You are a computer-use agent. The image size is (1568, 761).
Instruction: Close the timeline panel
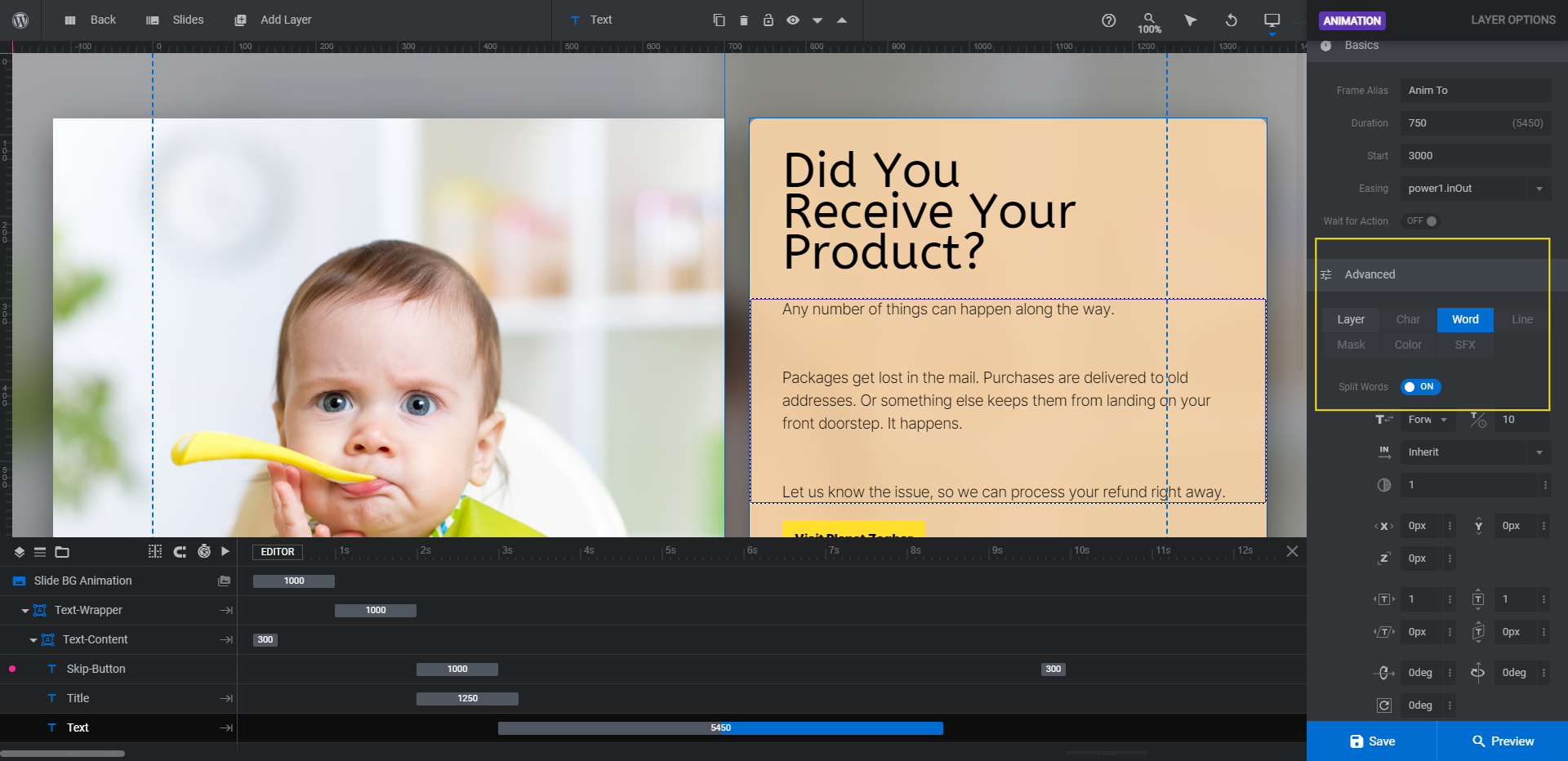pos(1292,551)
